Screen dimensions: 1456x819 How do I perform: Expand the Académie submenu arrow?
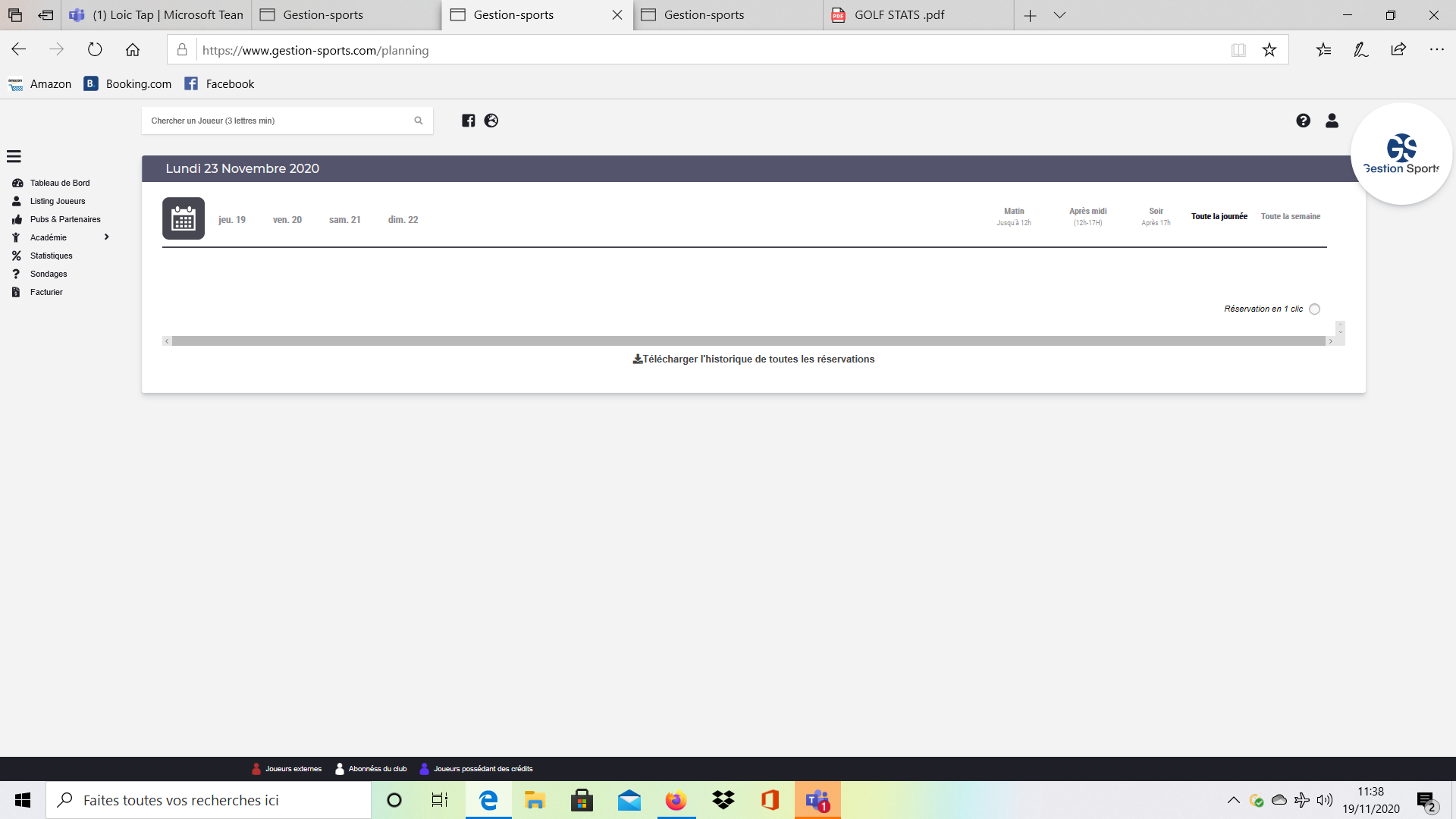pyautogui.click(x=106, y=237)
